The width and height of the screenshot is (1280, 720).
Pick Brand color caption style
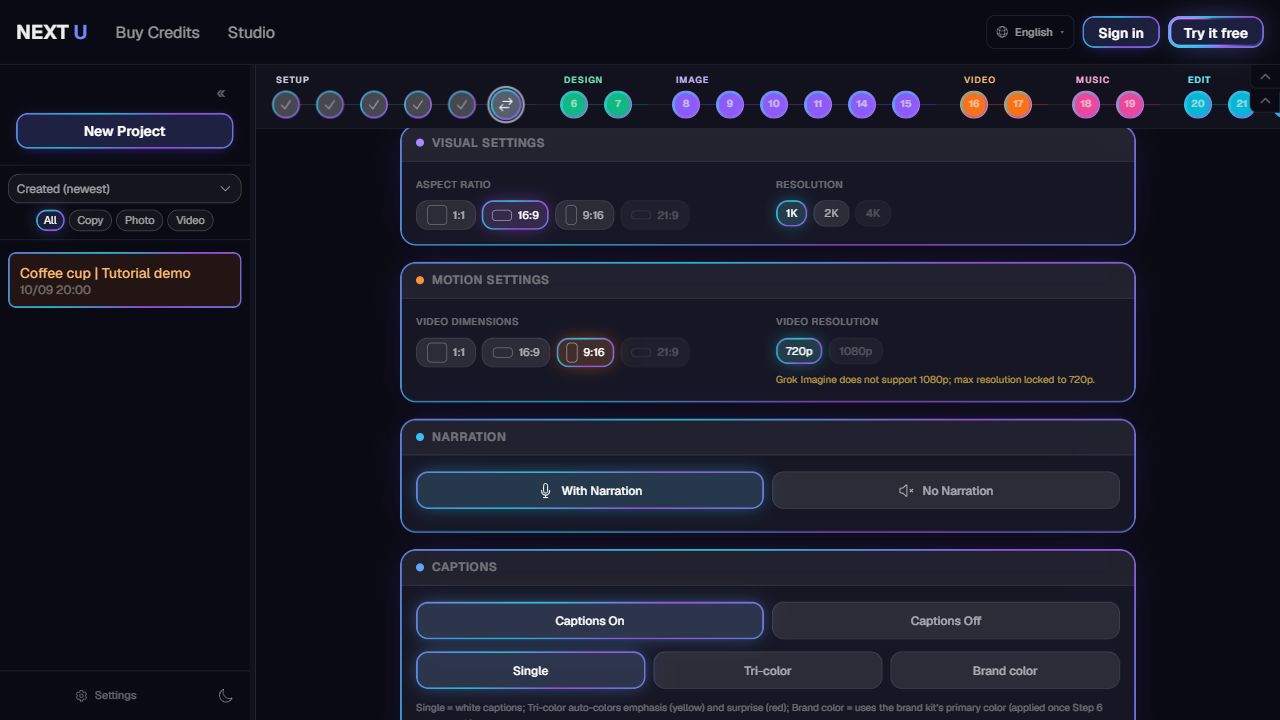[x=1005, y=671]
